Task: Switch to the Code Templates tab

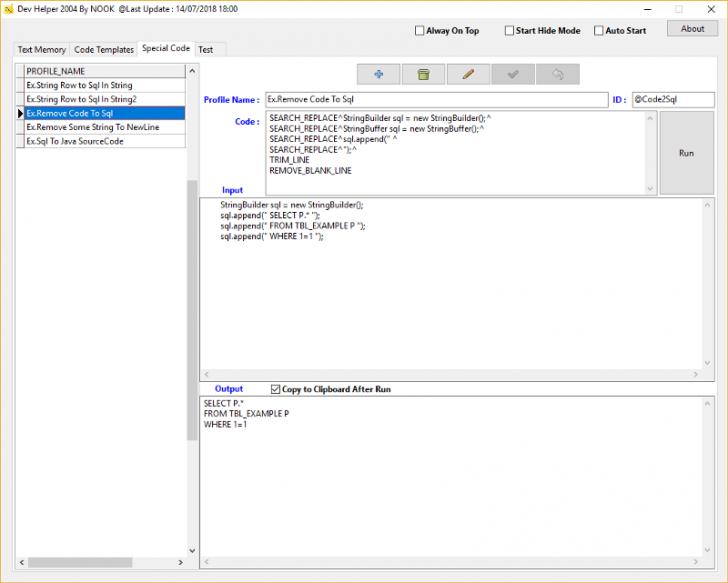Action: point(104,50)
